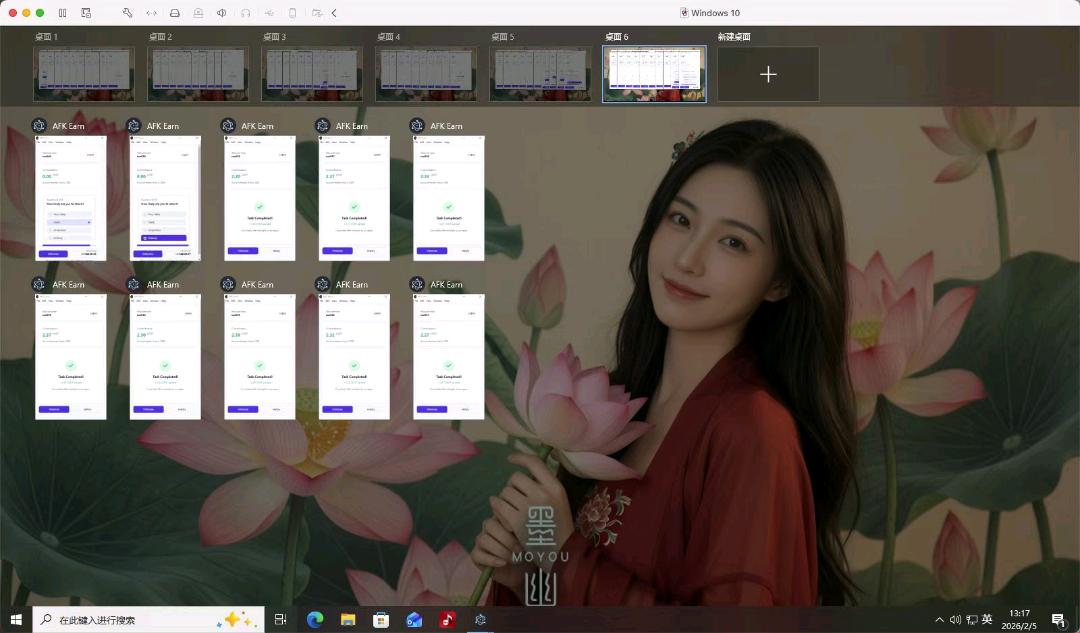
Task: Click the pause virtual machine icon
Action: [x=62, y=13]
